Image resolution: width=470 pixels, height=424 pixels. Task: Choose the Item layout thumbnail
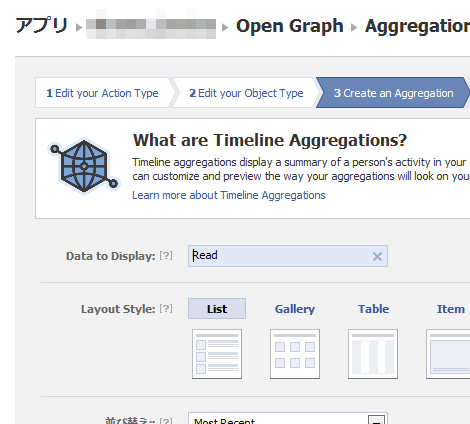click(448, 354)
